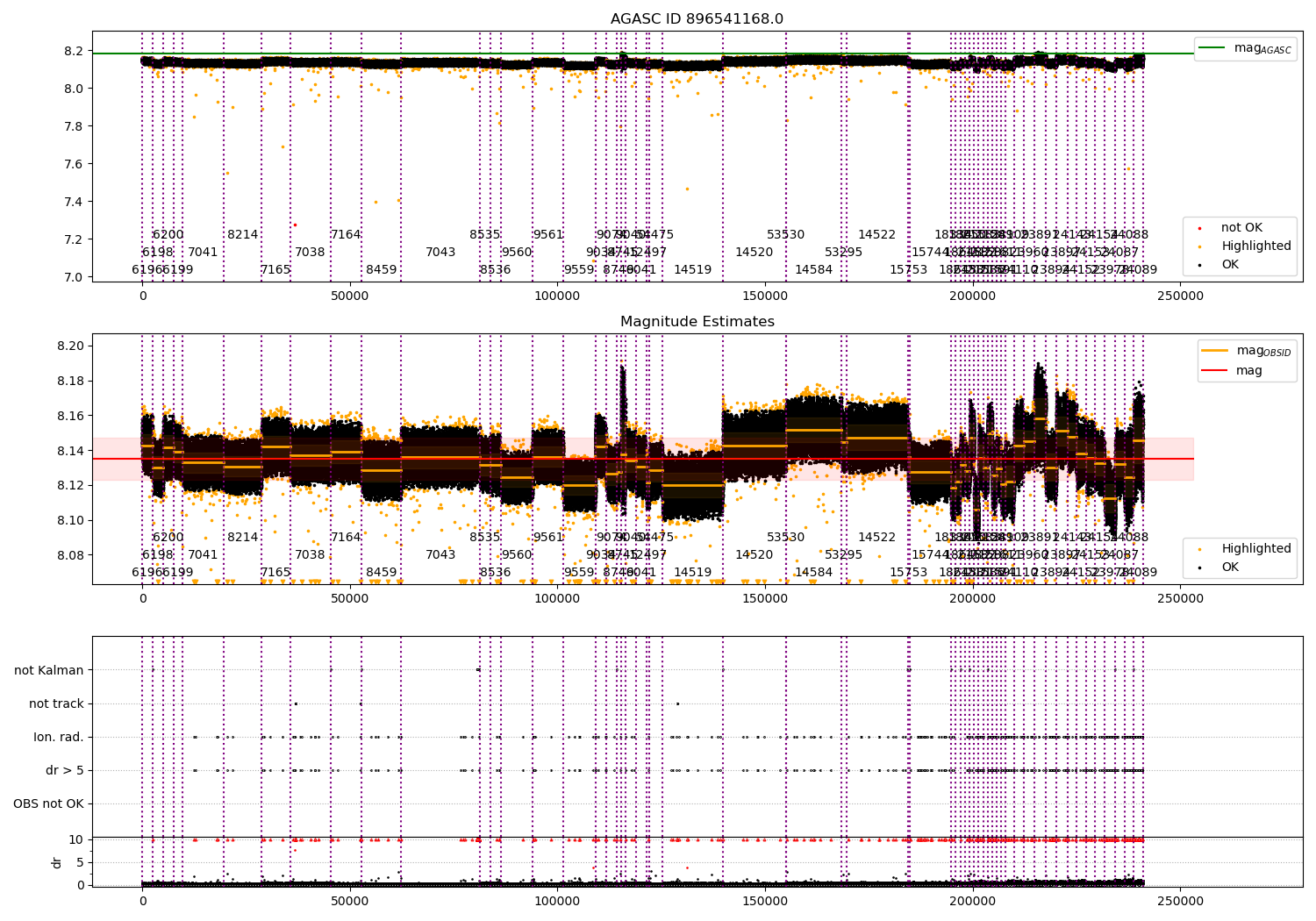Screen dimensions: 1316x921
Task: Click the "Ion. rad." axis label
Action: pos(59,737)
